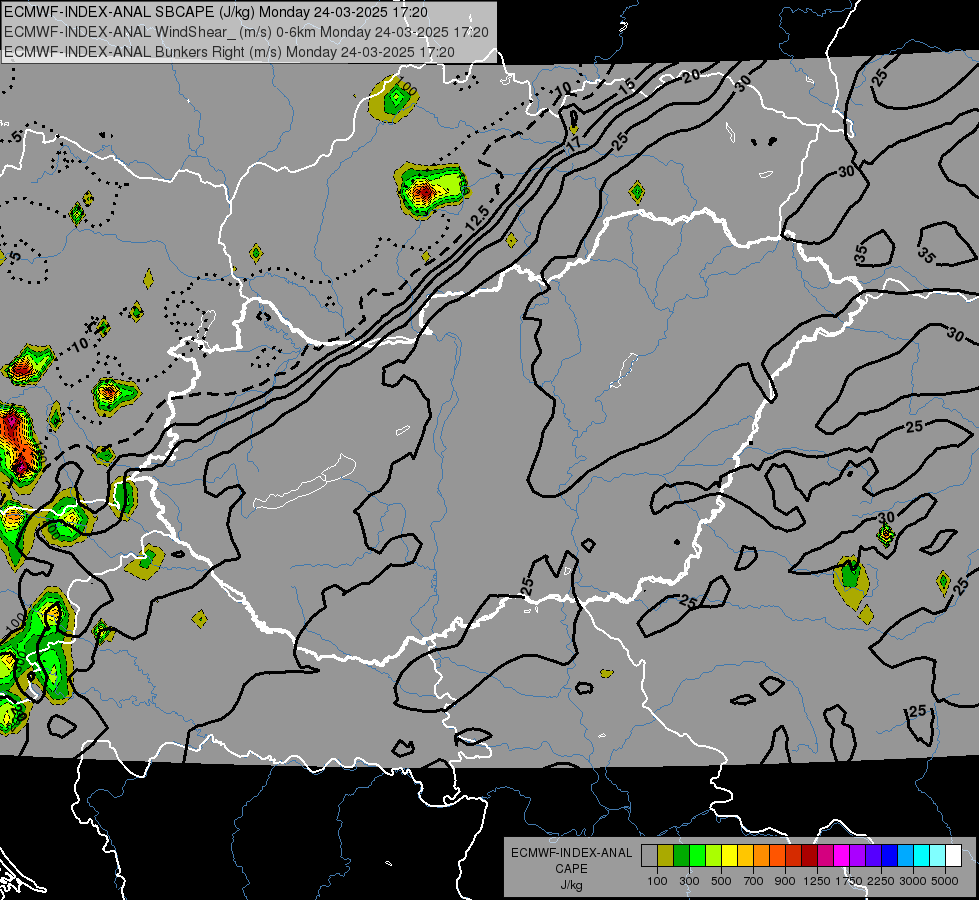Click the pale cyan swatch before 5000
The height and width of the screenshot is (900, 979).
point(938,856)
